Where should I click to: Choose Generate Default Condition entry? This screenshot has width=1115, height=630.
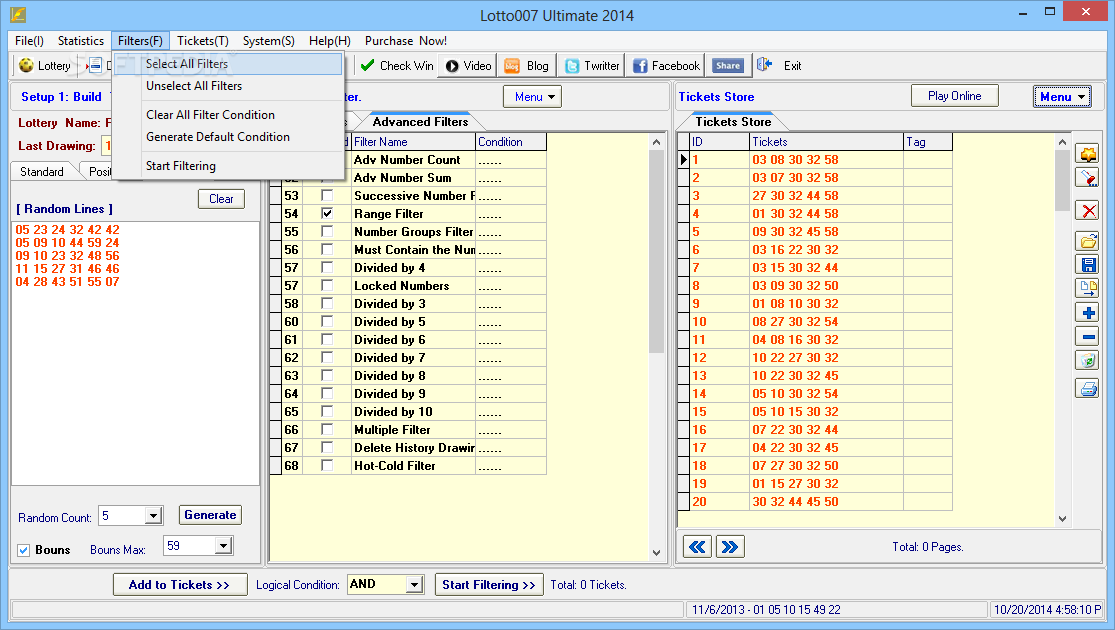point(228,137)
